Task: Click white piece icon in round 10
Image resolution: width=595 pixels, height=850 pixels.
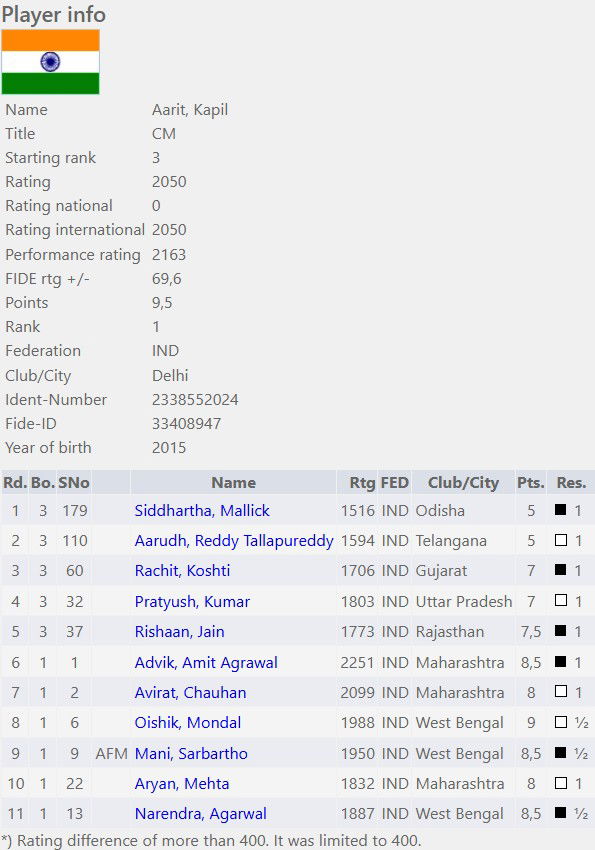Action: click(x=561, y=783)
